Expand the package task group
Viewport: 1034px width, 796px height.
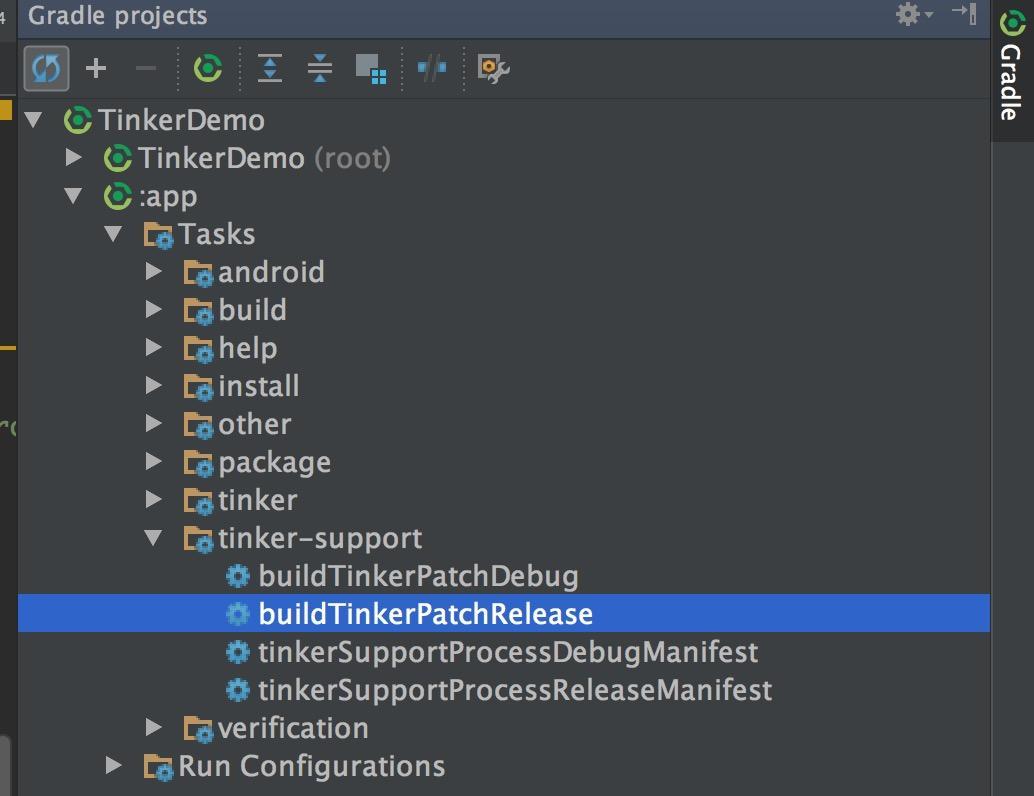[x=154, y=462]
